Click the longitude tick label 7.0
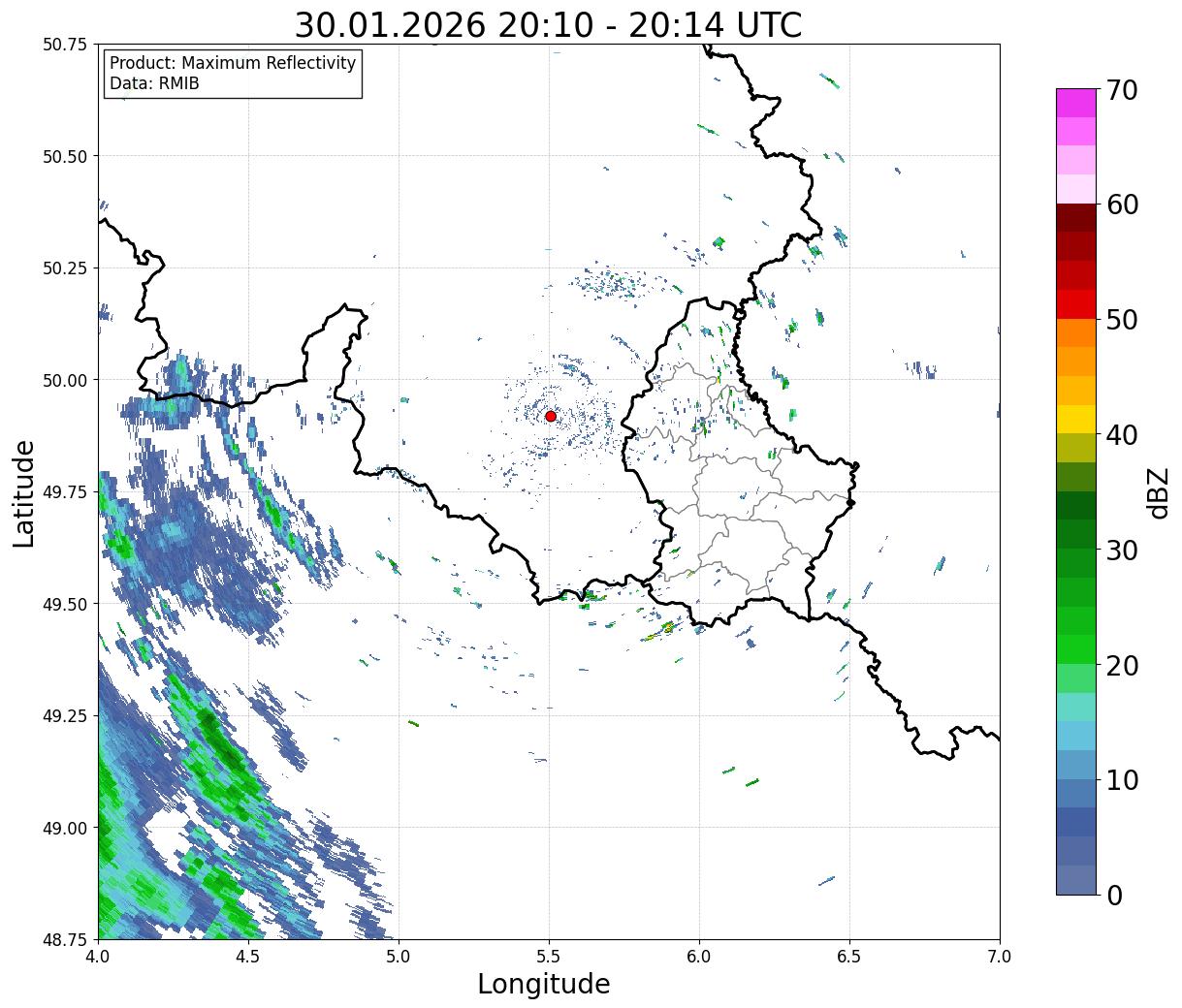 pyautogui.click(x=1000, y=956)
